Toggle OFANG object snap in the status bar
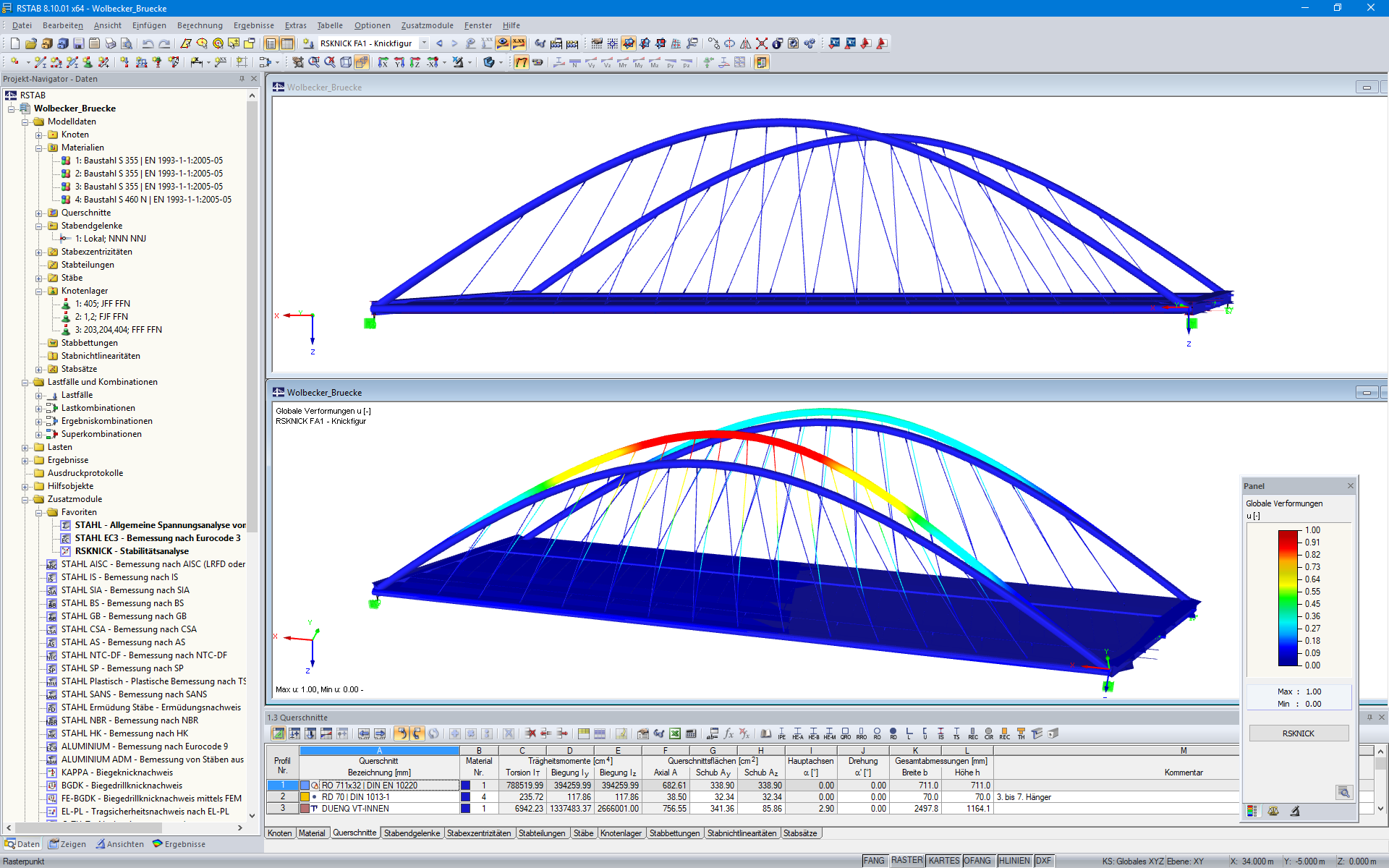The width and height of the screenshot is (1389, 868). coord(977,861)
